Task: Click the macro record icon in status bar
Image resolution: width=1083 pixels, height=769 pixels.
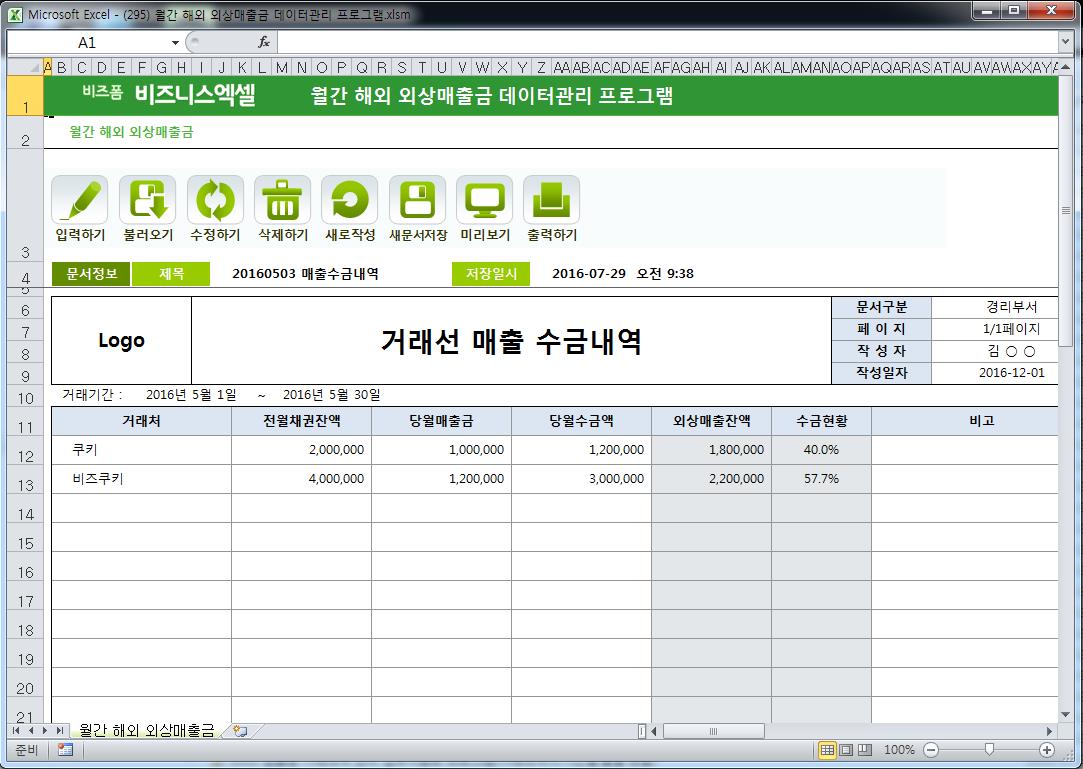Action: [65, 750]
